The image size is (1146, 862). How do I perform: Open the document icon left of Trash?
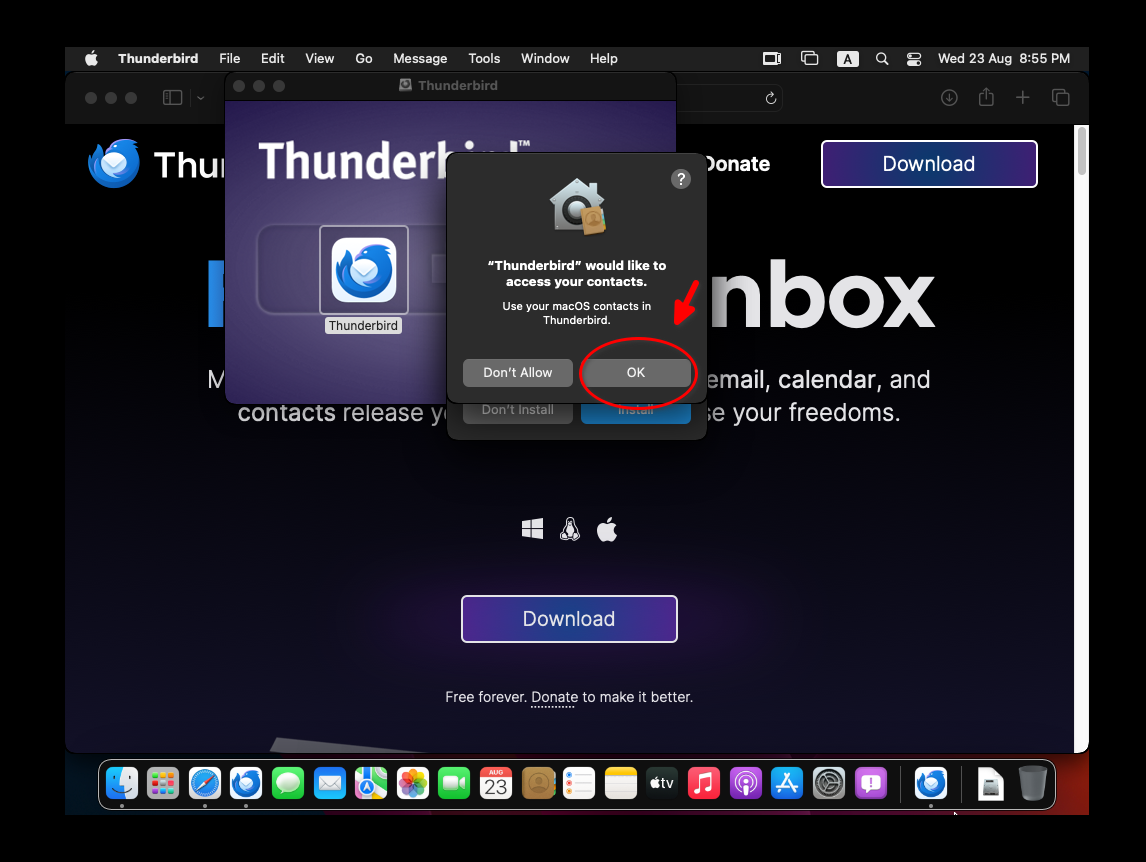pos(990,784)
